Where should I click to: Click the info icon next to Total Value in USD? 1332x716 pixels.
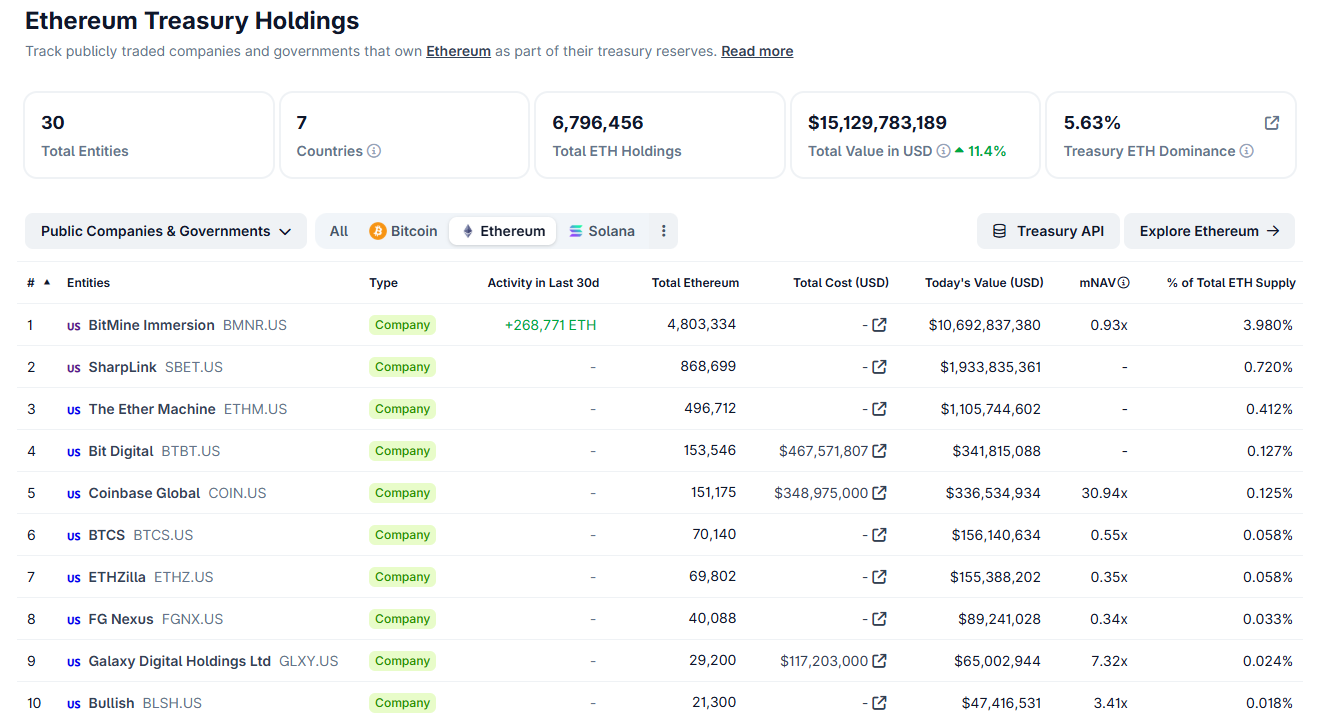click(943, 151)
